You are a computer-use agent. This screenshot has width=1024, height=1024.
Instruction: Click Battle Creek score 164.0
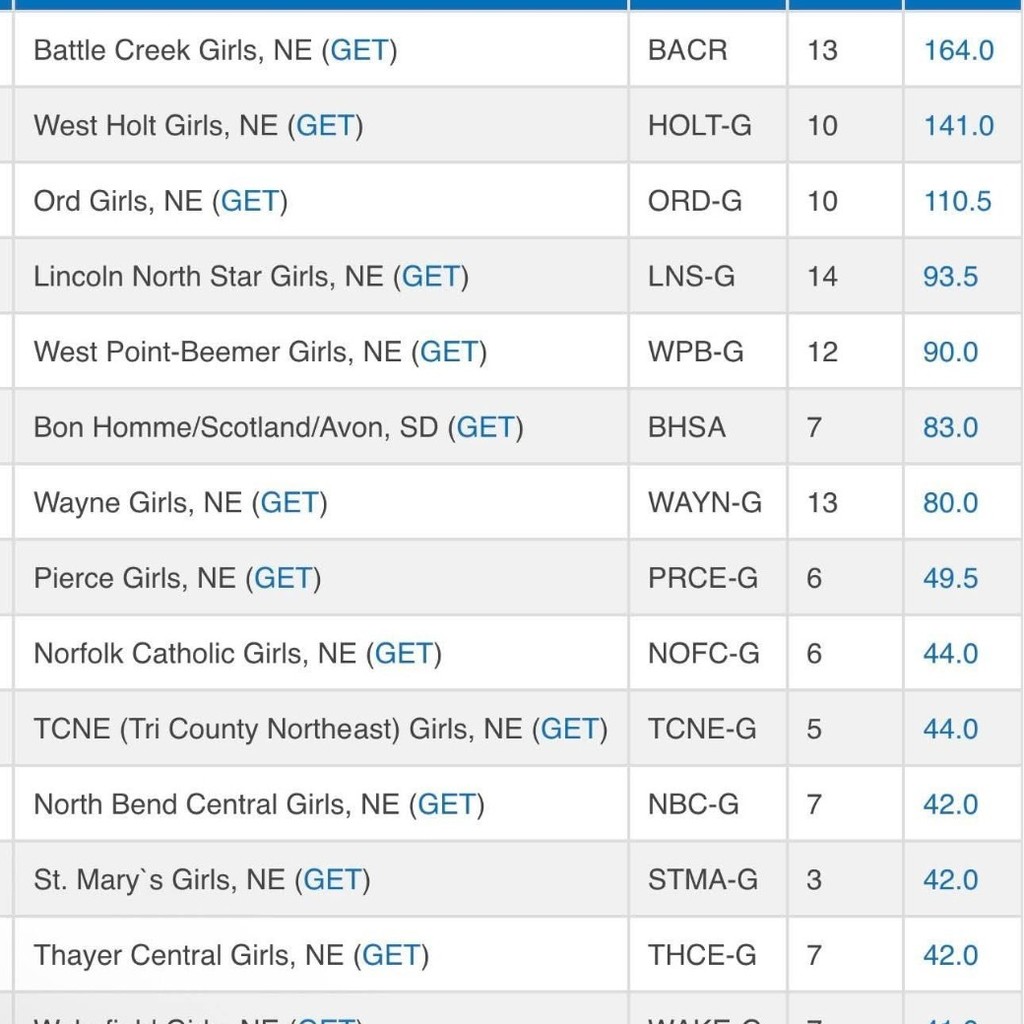point(958,50)
